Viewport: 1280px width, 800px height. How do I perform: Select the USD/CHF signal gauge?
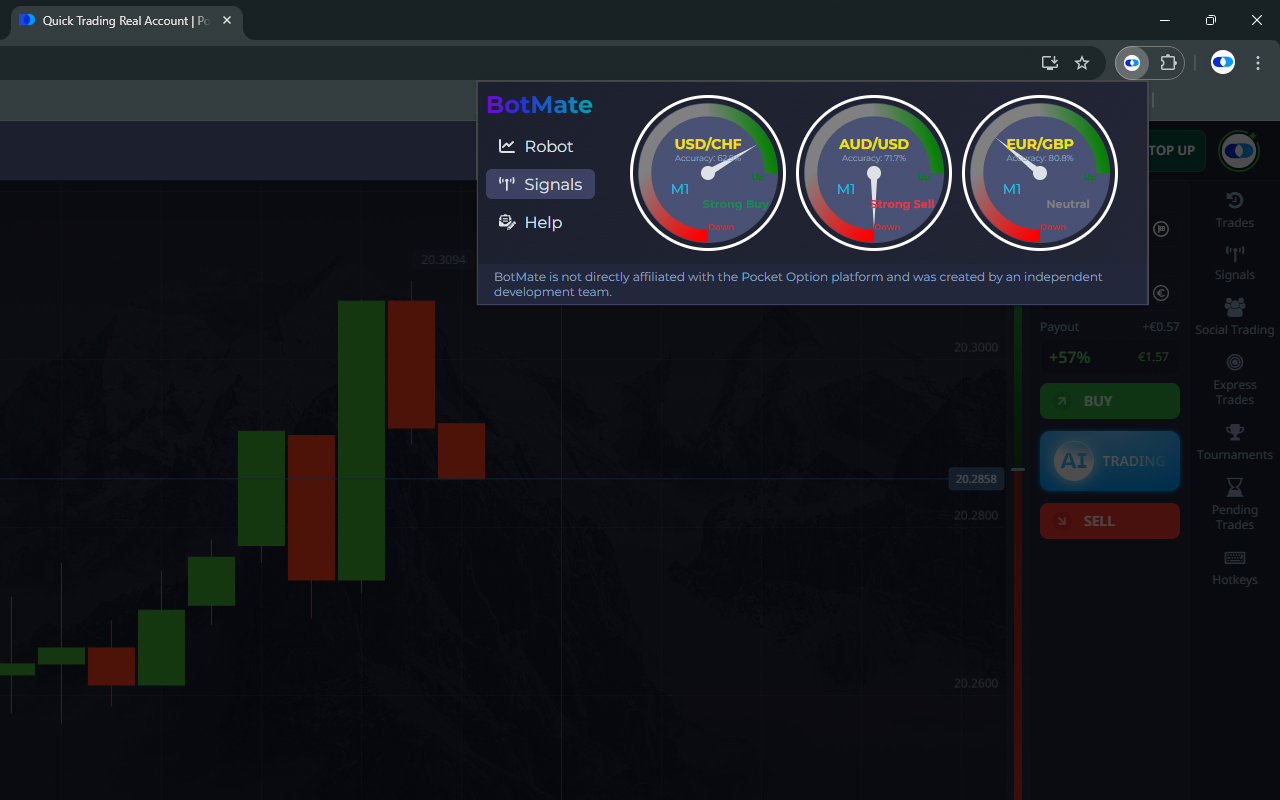[708, 173]
